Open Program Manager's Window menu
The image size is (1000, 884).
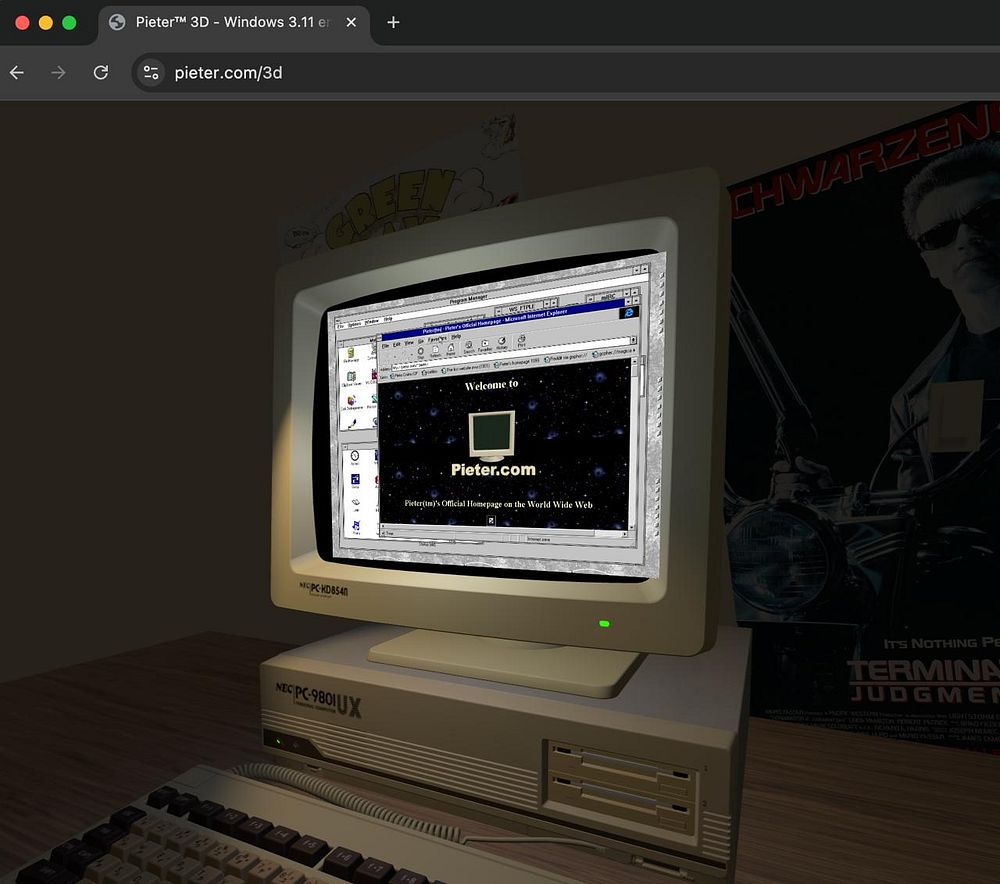pos(372,321)
